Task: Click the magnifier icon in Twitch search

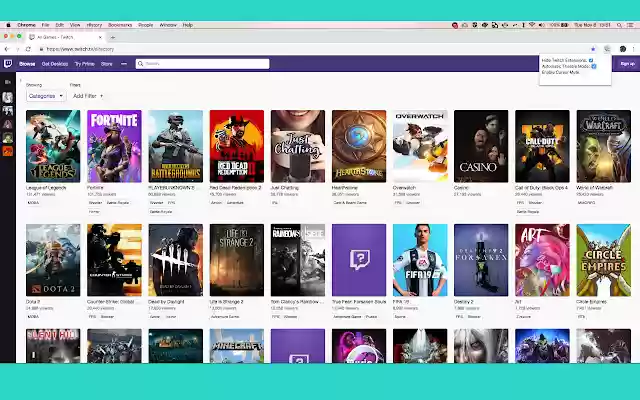Action: (x=140, y=64)
